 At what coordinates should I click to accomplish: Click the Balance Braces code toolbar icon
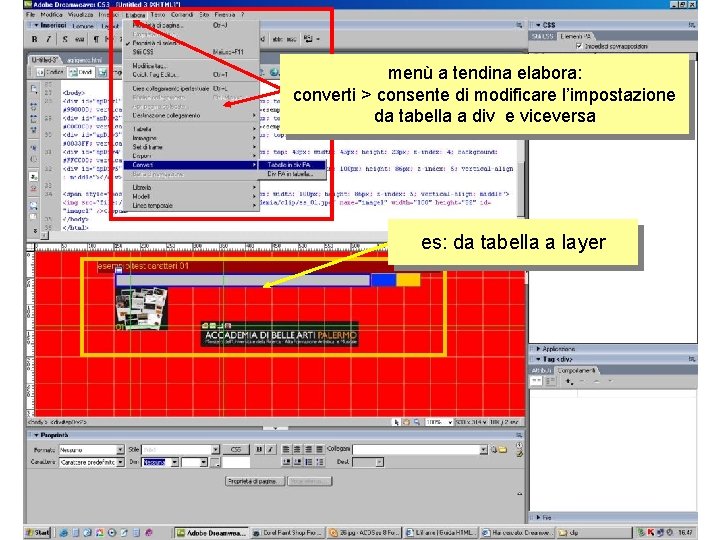coord(34,159)
